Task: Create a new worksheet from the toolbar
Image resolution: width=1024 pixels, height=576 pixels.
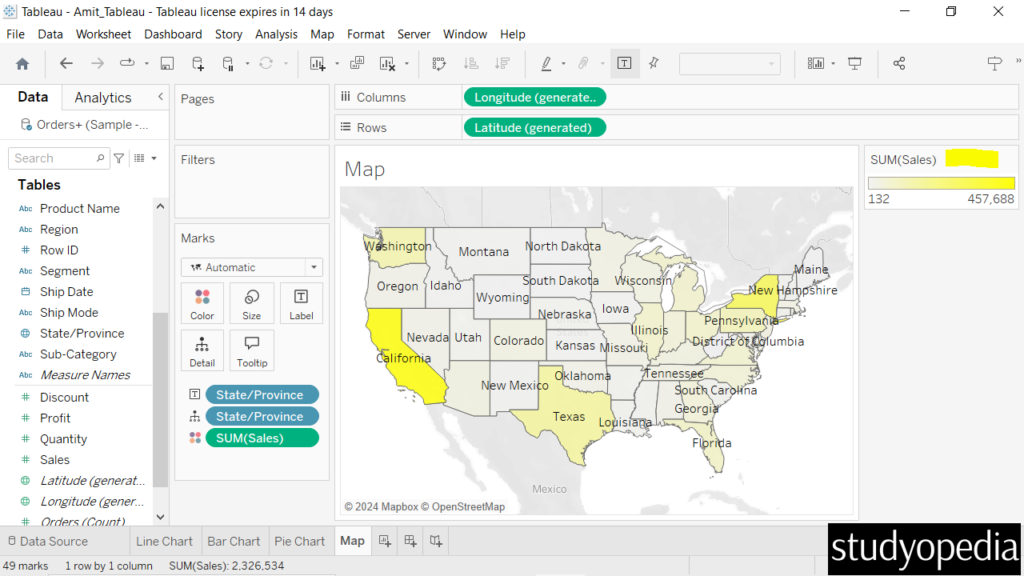Action: [317, 63]
